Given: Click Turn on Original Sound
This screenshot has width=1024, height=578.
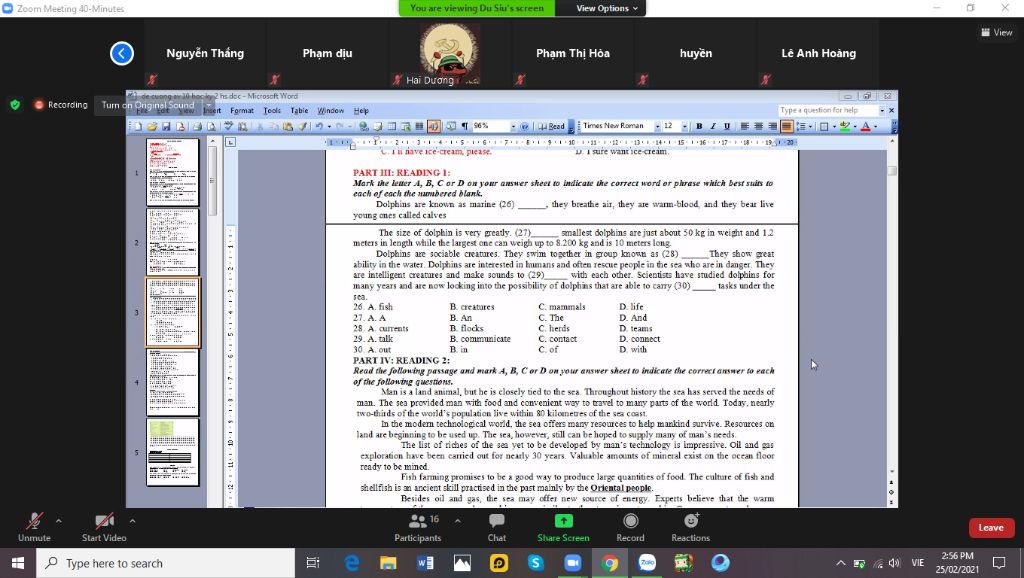Looking at the screenshot, I should [x=148, y=104].
